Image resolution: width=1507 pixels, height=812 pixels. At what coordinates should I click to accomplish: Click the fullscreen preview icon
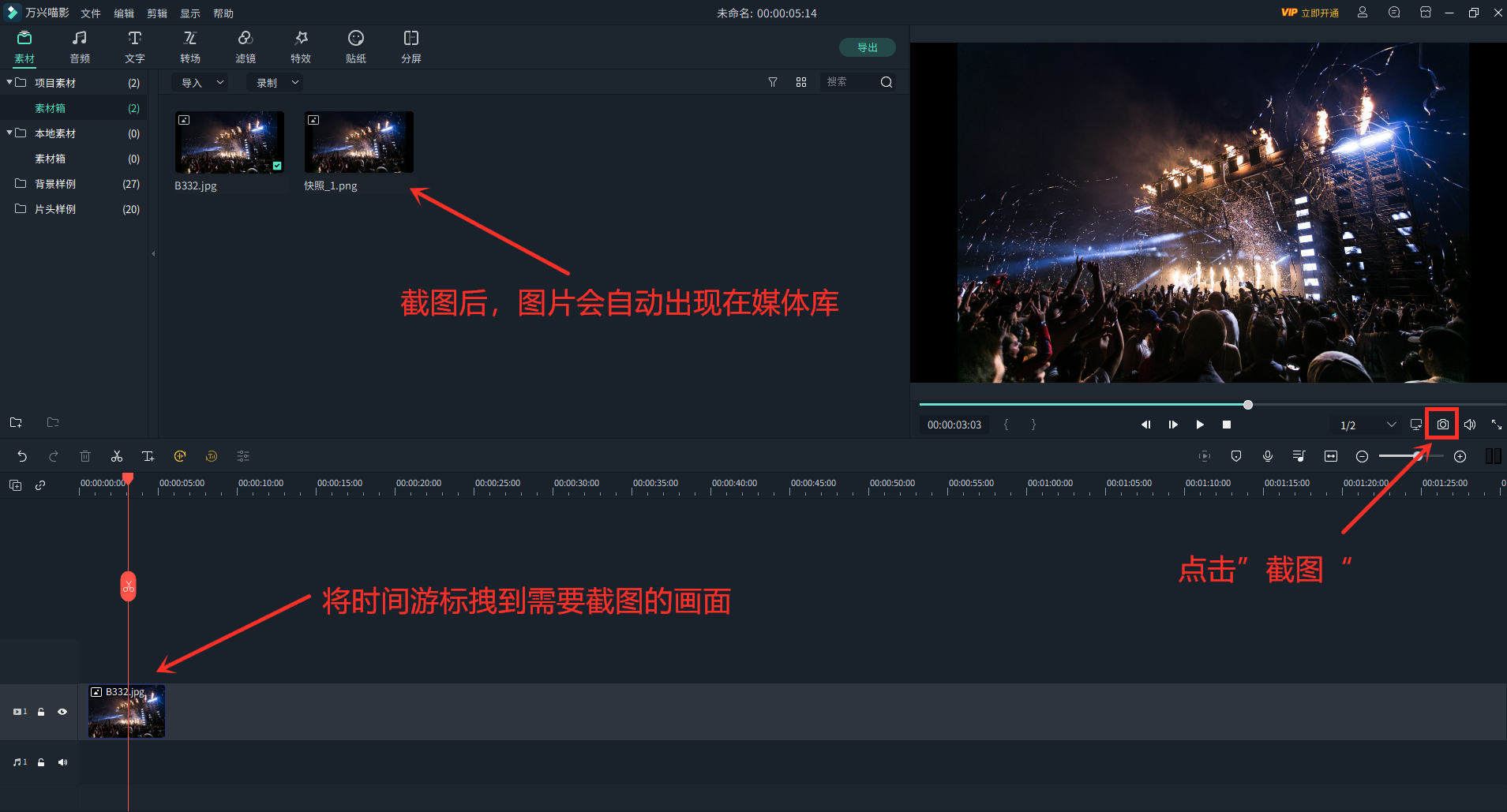[x=1495, y=424]
